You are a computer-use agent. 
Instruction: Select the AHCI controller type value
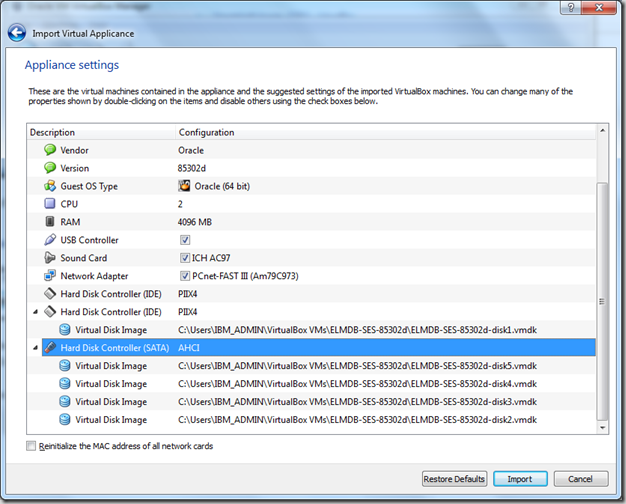pyautogui.click(x=189, y=348)
